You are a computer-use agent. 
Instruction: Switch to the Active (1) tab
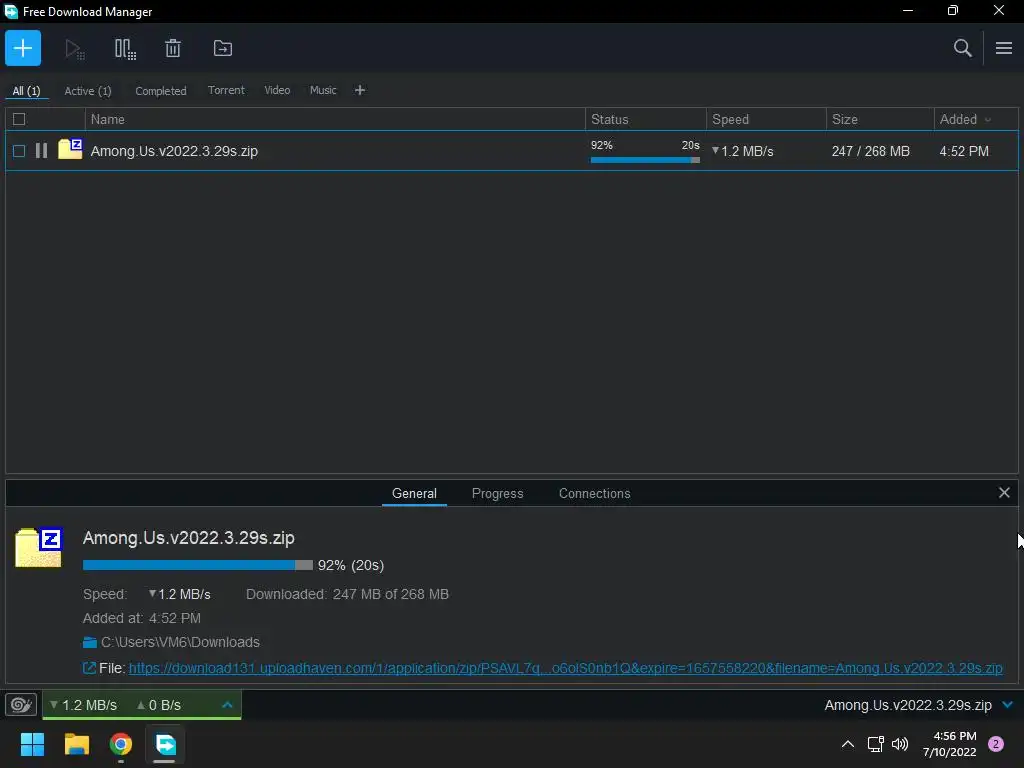click(x=88, y=91)
